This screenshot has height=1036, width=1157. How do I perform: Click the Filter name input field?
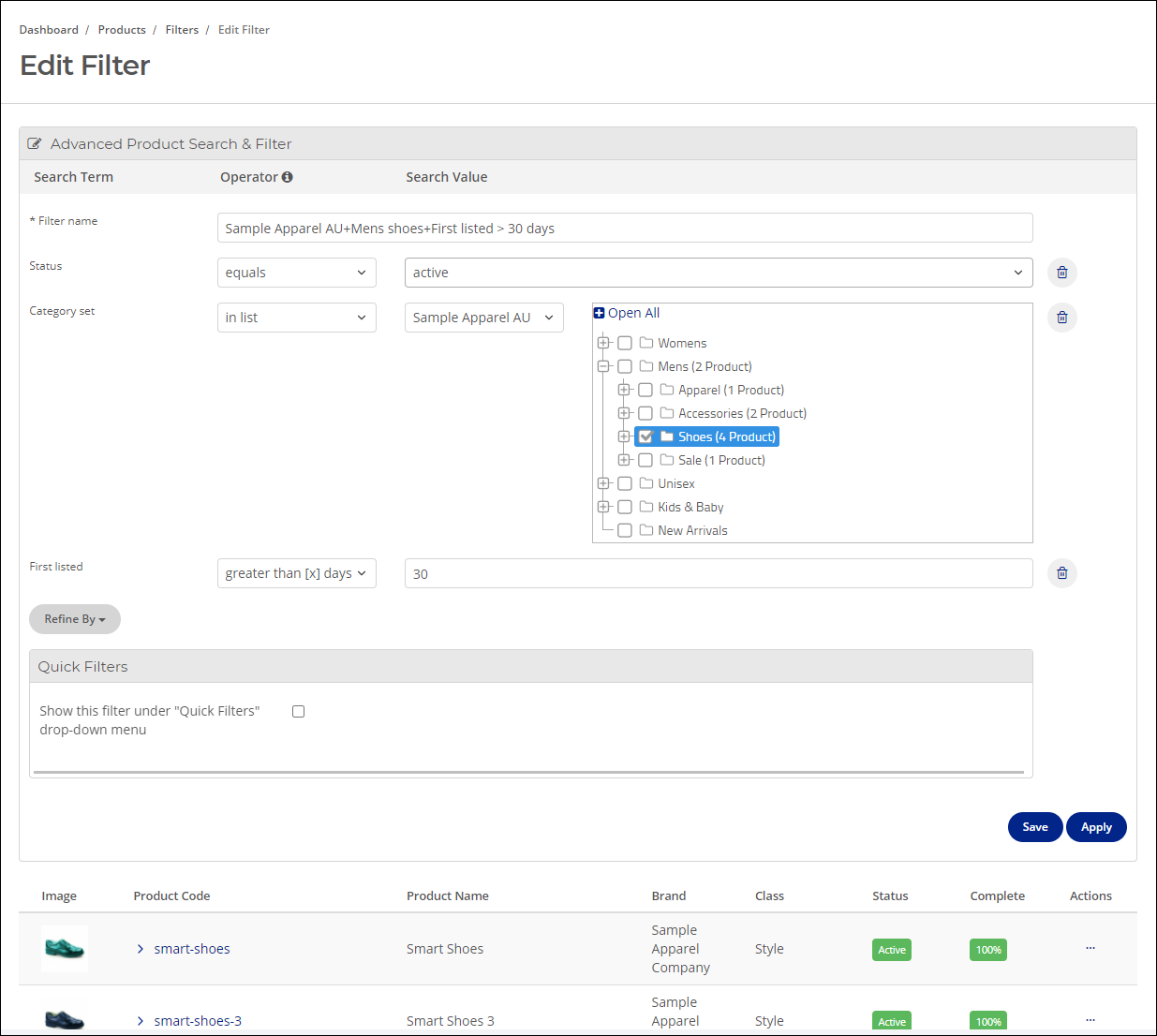click(x=625, y=228)
